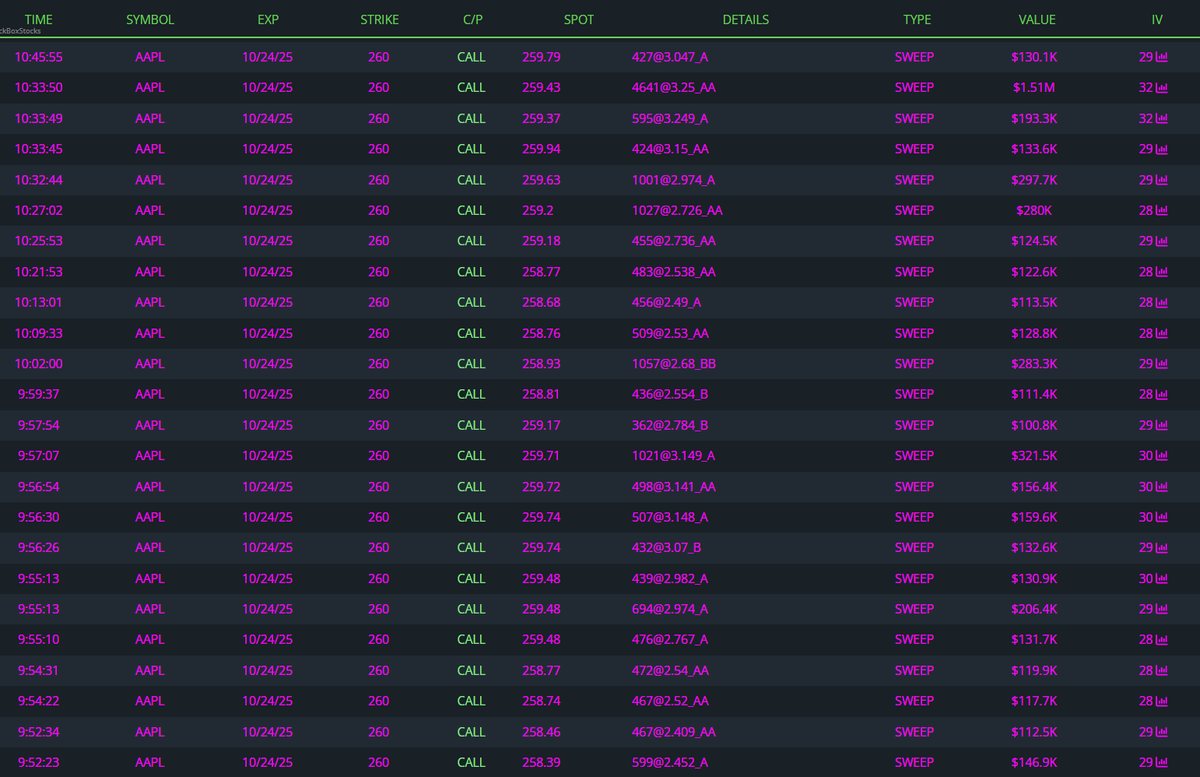Select the $1.51M value cell
Screen dimensions: 1200x777
pos(1034,88)
